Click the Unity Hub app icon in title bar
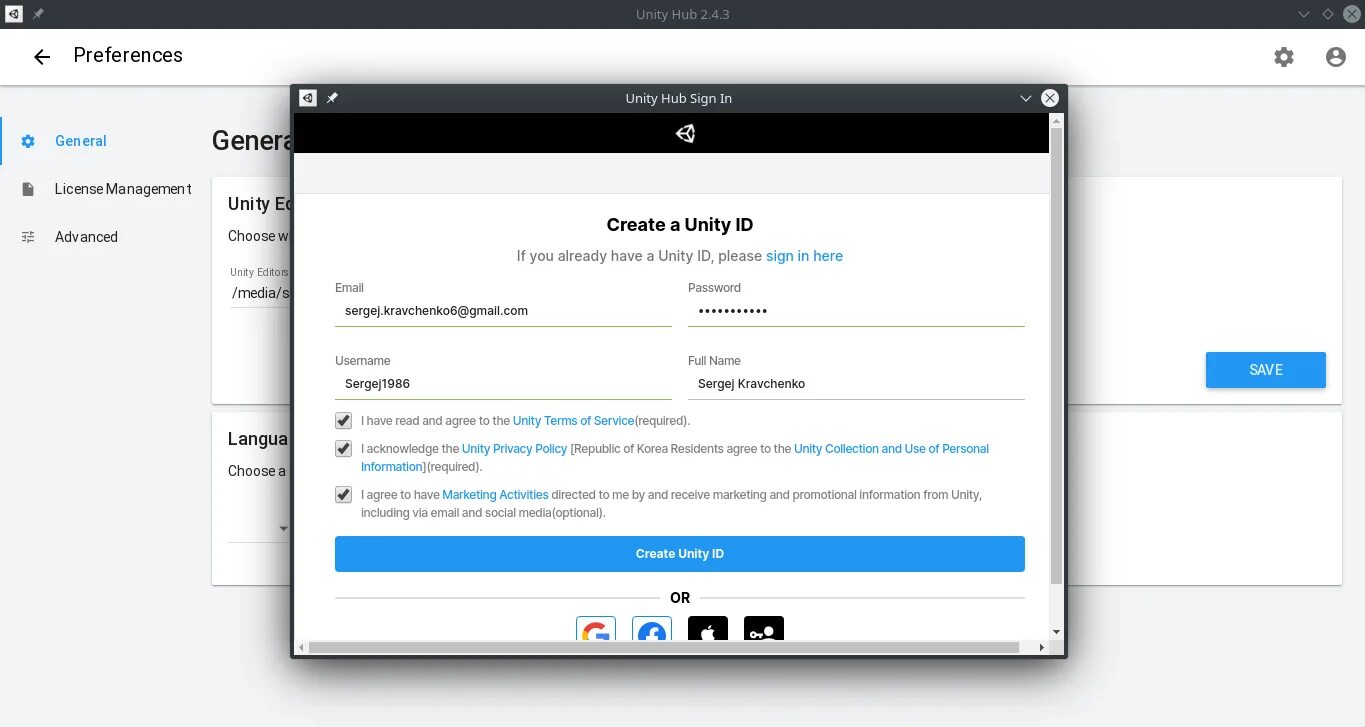The image size is (1365, 727). pos(14,14)
